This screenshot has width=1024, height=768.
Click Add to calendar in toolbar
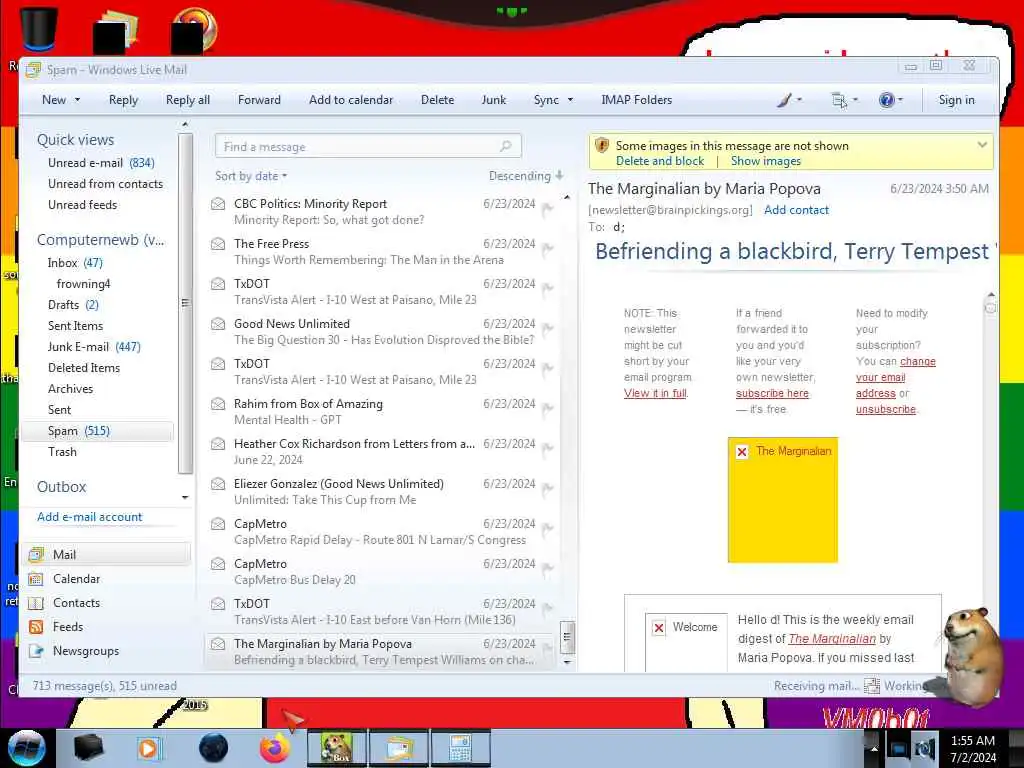pyautogui.click(x=351, y=100)
